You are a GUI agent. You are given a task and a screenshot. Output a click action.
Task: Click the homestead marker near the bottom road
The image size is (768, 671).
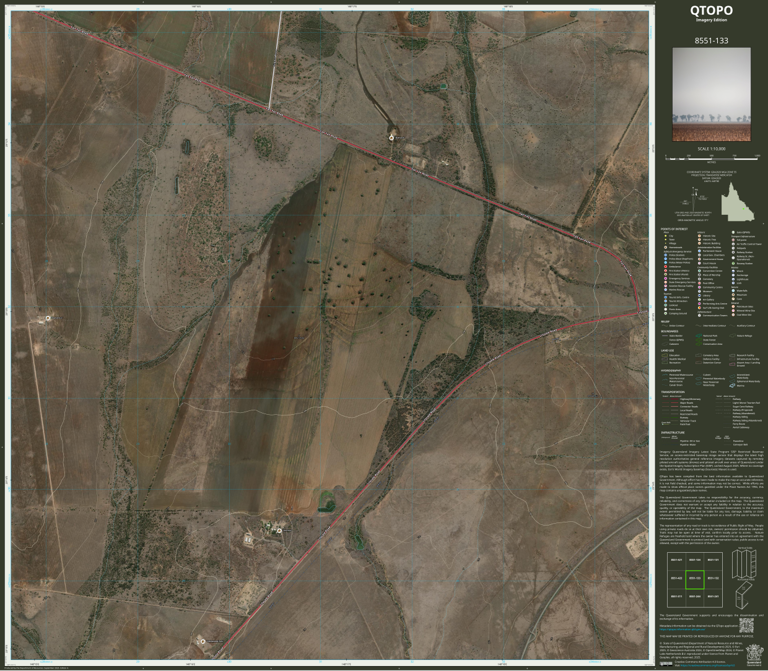tap(202, 641)
